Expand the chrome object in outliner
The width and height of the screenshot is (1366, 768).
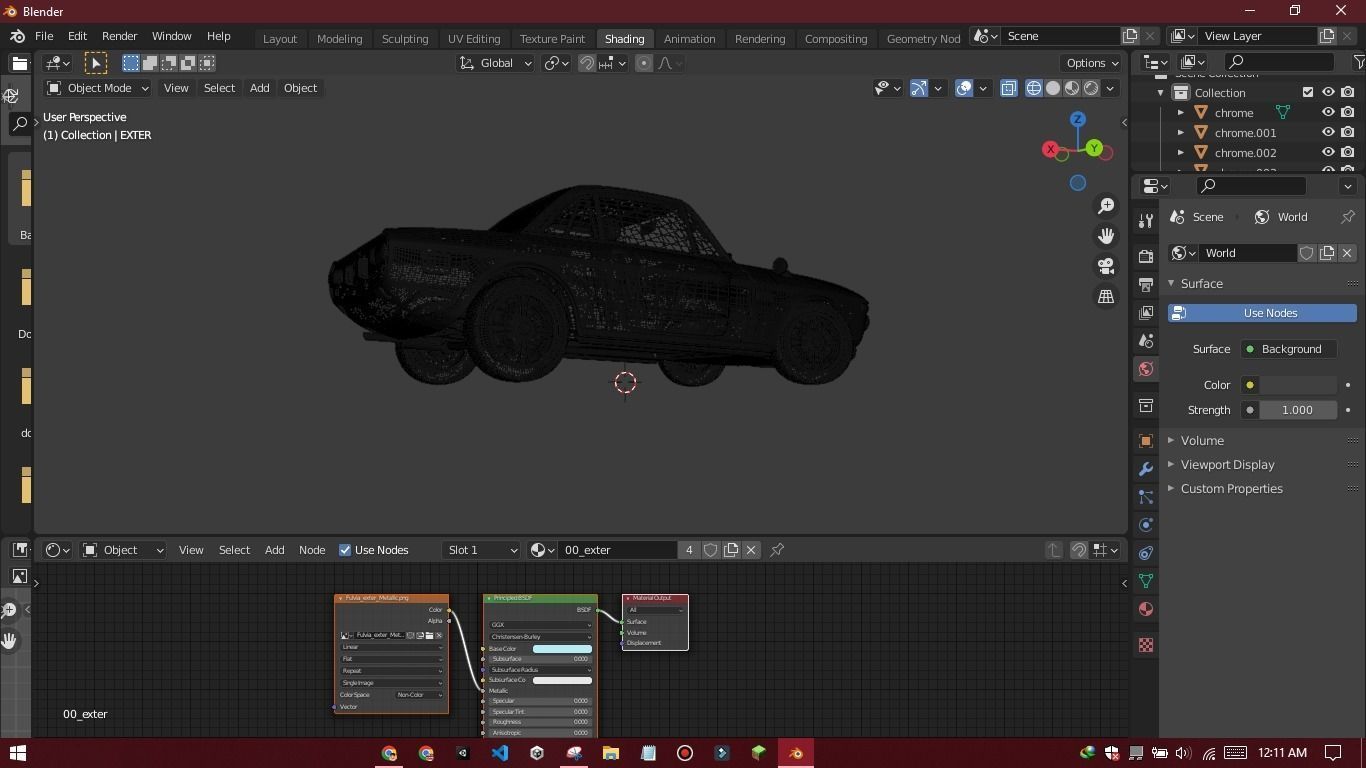(x=1181, y=113)
